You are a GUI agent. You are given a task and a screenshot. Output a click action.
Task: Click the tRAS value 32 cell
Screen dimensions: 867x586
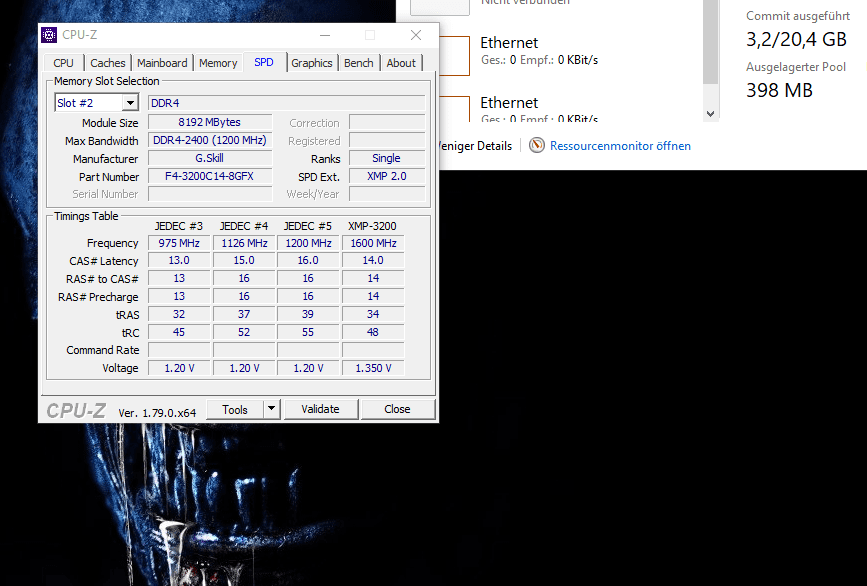coord(179,315)
